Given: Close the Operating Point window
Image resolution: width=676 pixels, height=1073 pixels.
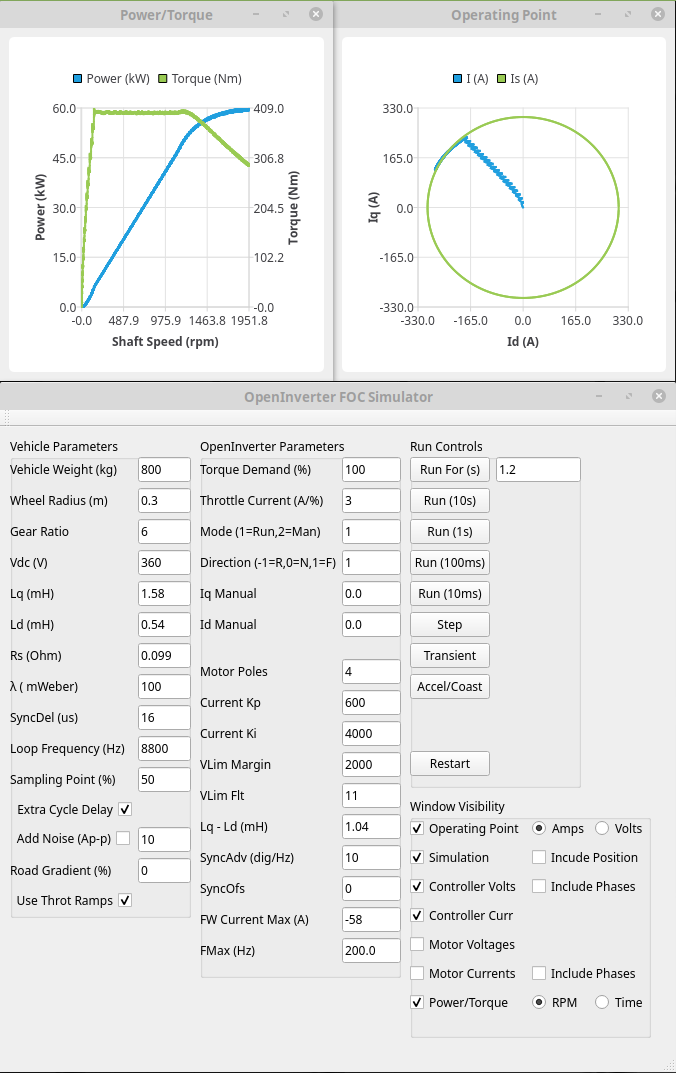Looking at the screenshot, I should pos(658,14).
